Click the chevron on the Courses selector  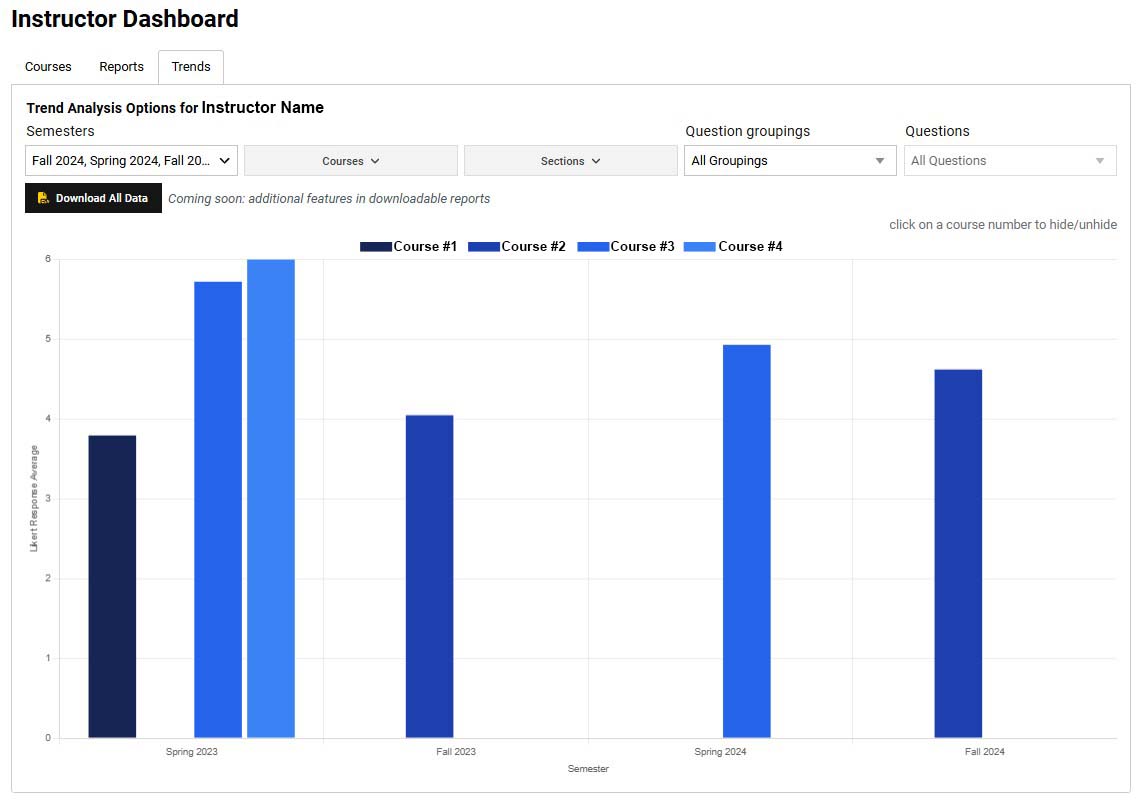point(375,160)
